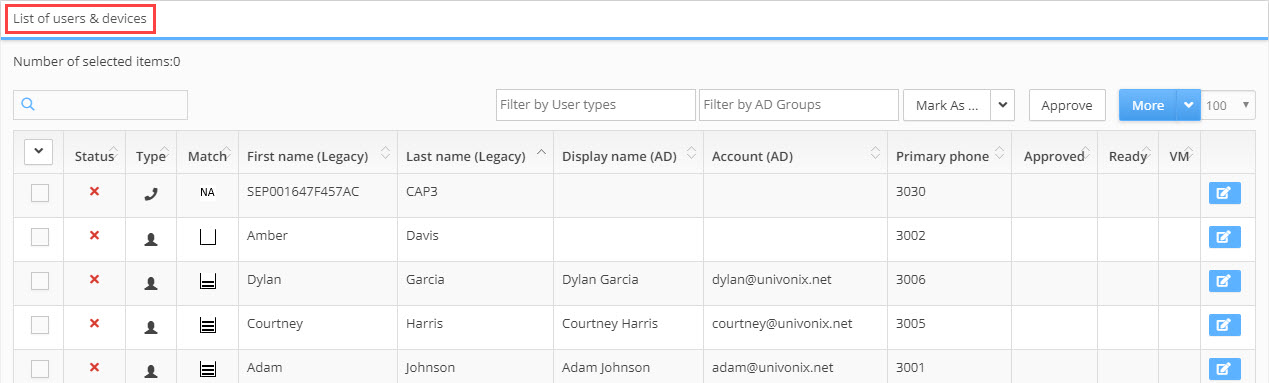Viewport: 1269px width, 383px height.
Task: Click the blue More button
Action: point(1148,105)
